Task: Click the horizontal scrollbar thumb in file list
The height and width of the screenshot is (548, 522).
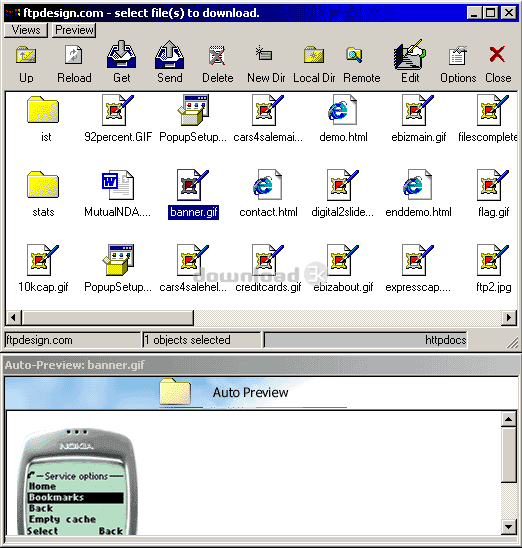Action: coord(108,318)
